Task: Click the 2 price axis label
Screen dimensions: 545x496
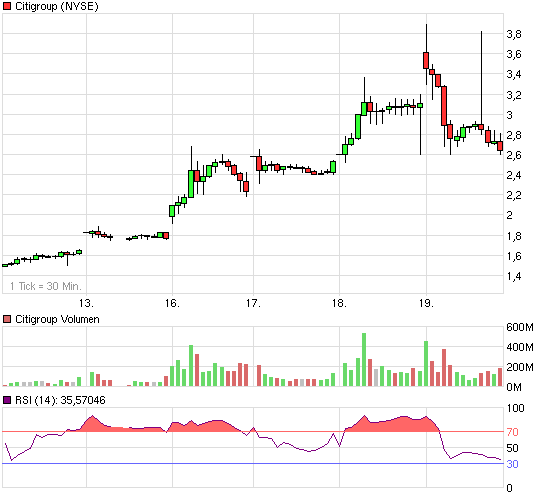Action: [x=510, y=215]
